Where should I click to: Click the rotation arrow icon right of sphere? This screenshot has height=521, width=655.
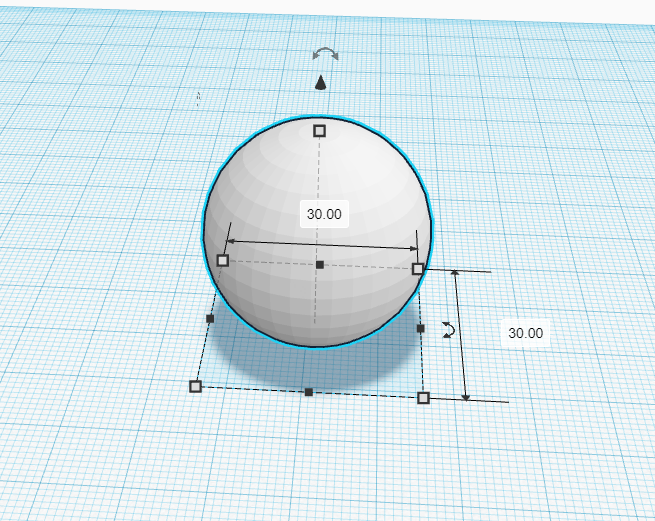448,330
